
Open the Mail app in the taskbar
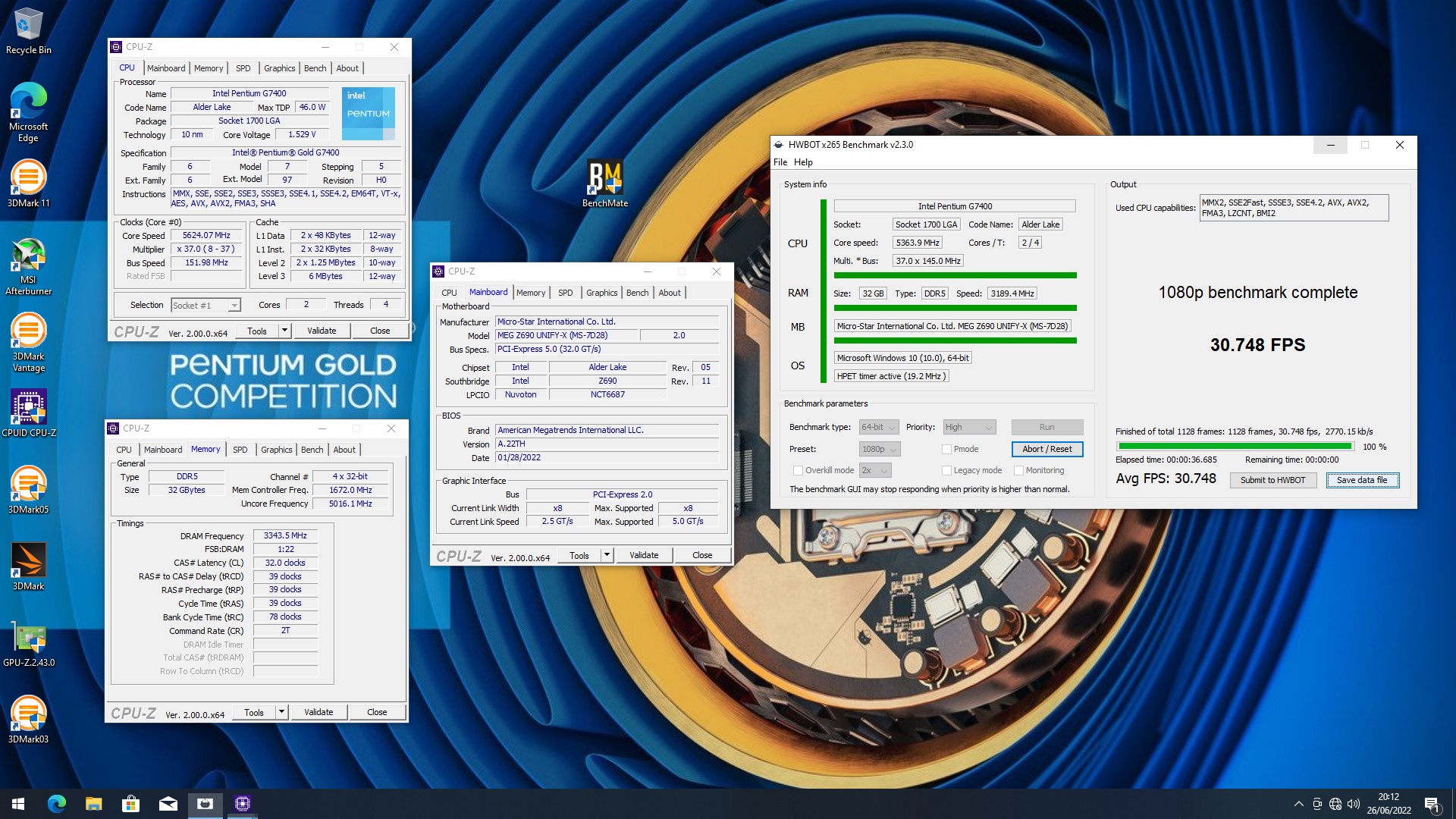168,804
